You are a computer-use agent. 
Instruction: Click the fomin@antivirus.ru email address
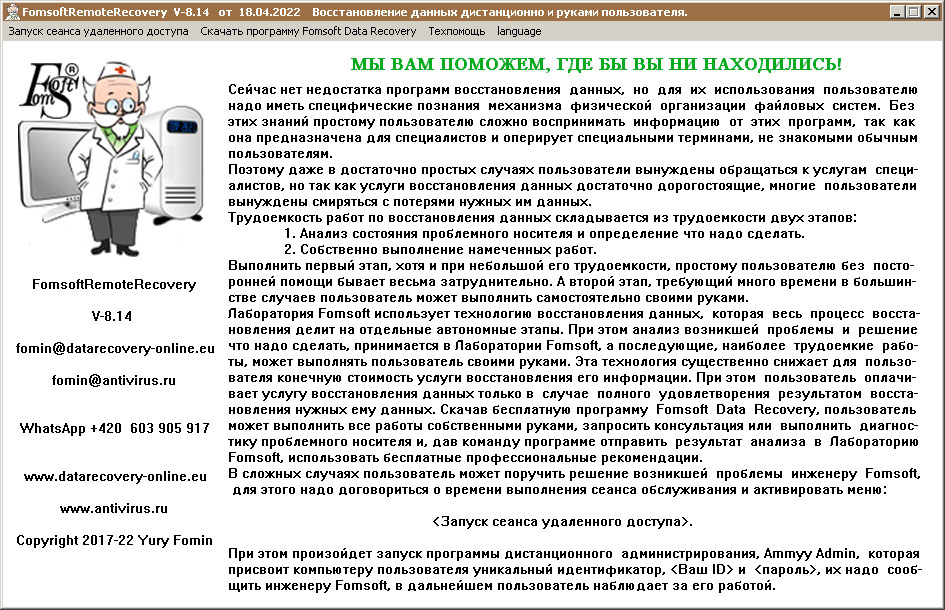pos(113,380)
